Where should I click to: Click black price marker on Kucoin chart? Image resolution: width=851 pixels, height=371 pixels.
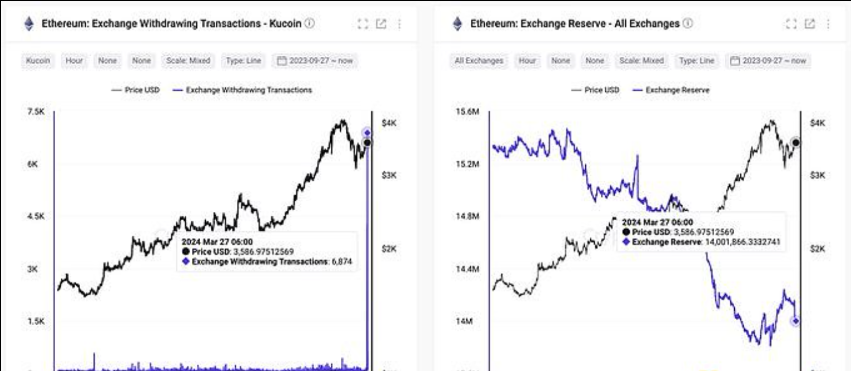367,143
